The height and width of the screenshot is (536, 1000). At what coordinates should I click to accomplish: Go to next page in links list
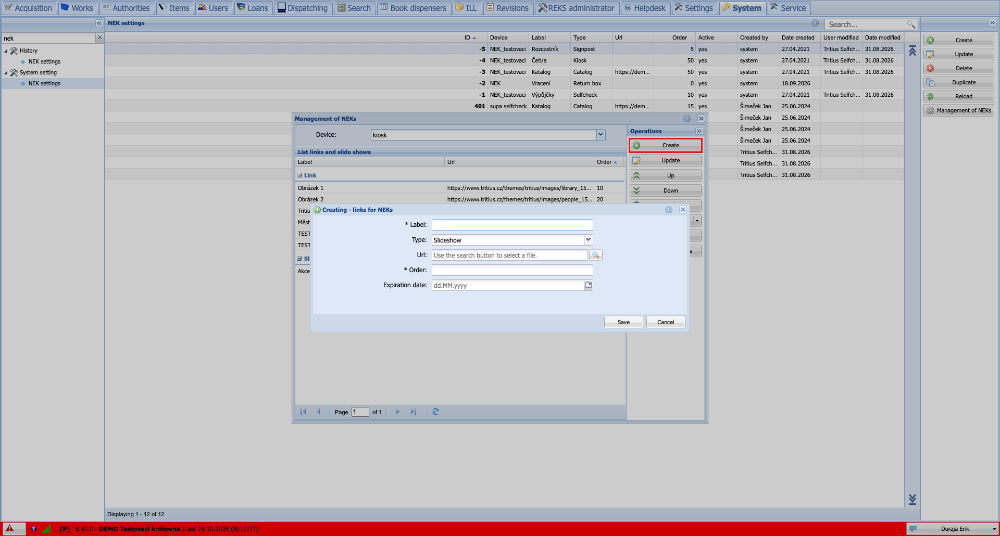tap(397, 412)
